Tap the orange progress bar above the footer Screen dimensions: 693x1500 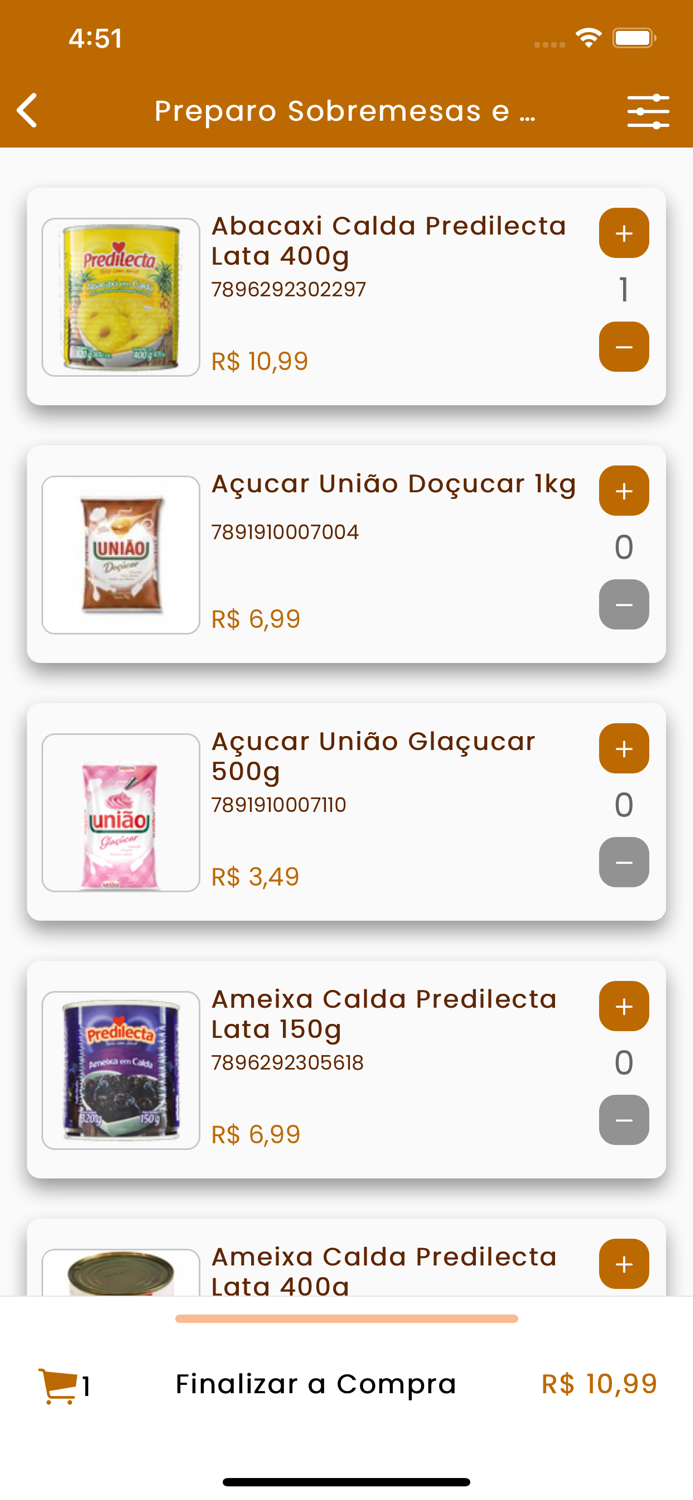tap(346, 1318)
